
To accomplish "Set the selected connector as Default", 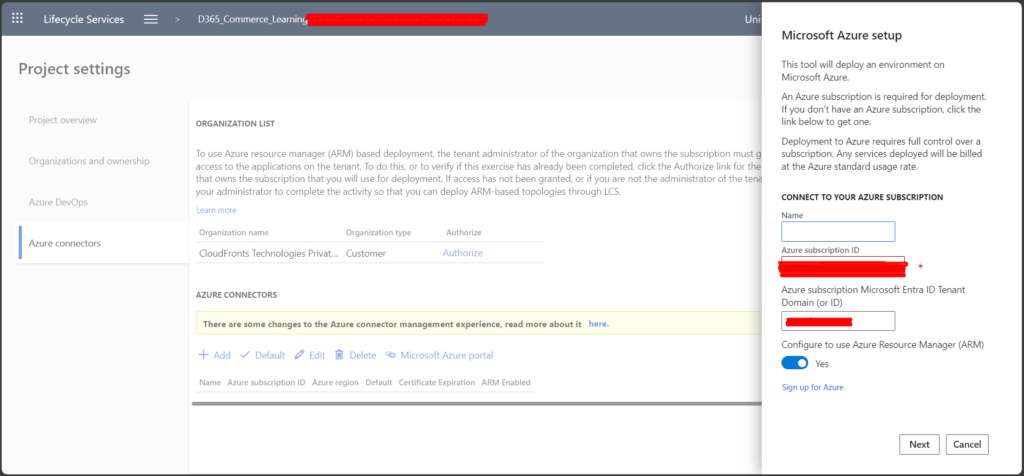I will coord(263,355).
